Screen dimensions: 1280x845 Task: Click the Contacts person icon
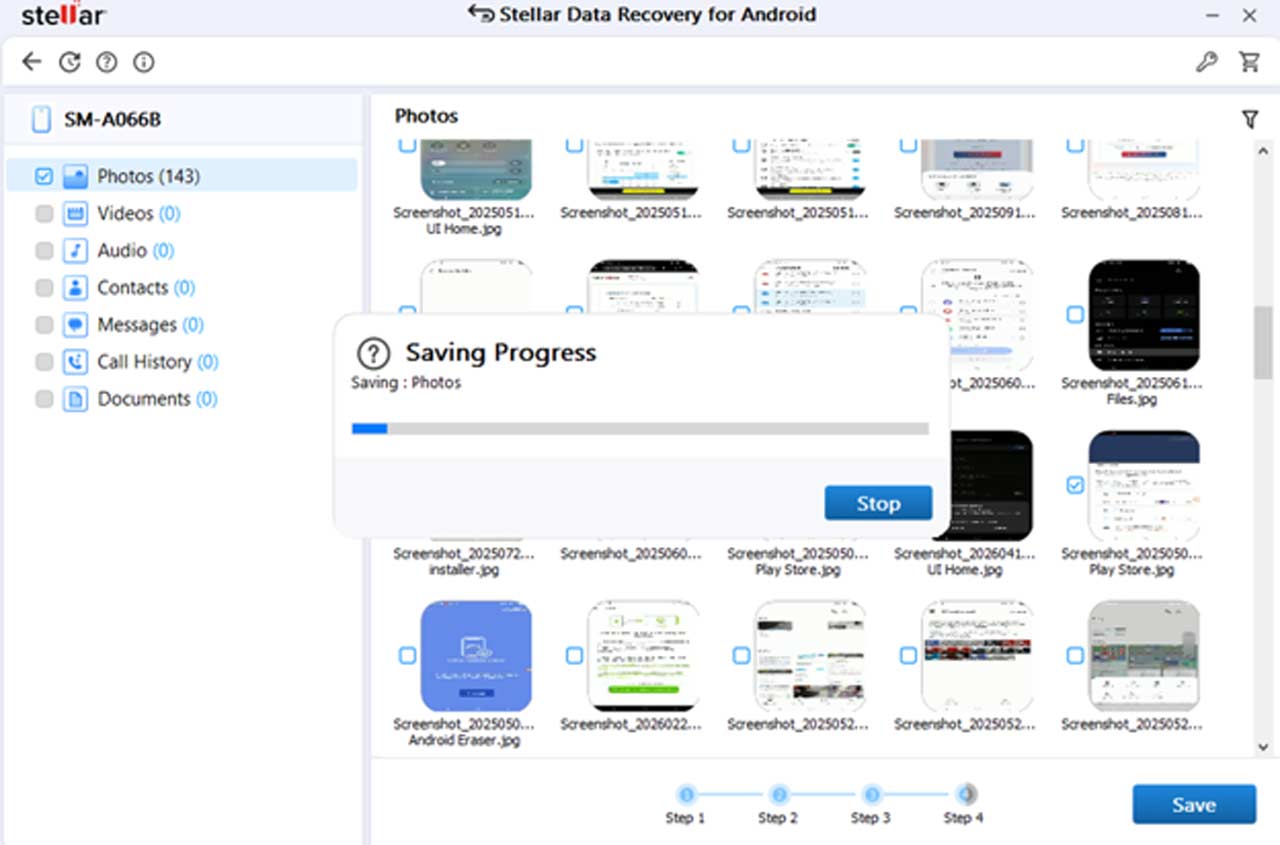click(75, 288)
